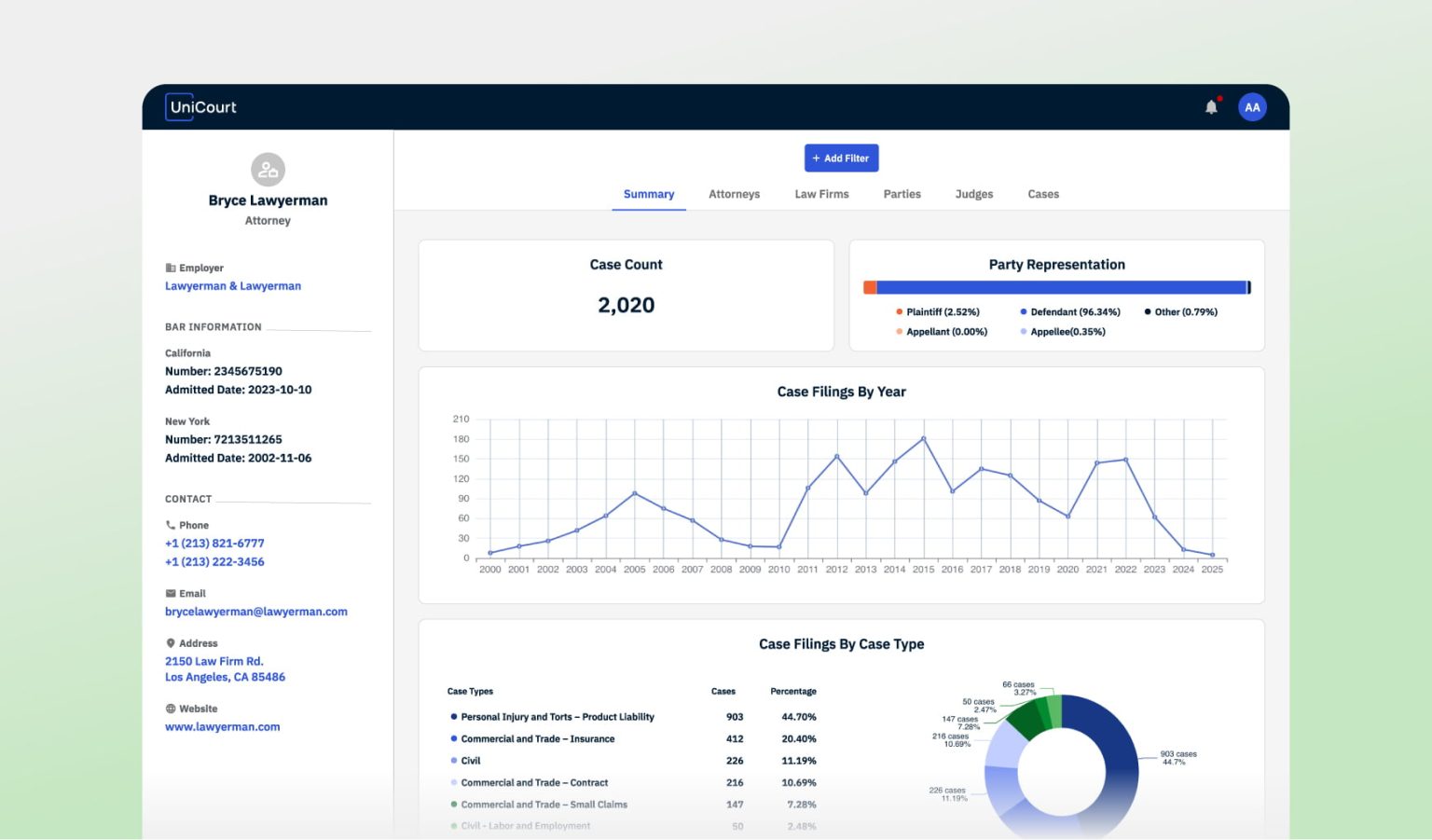Click the Phone icon in Contact section

pos(170,524)
